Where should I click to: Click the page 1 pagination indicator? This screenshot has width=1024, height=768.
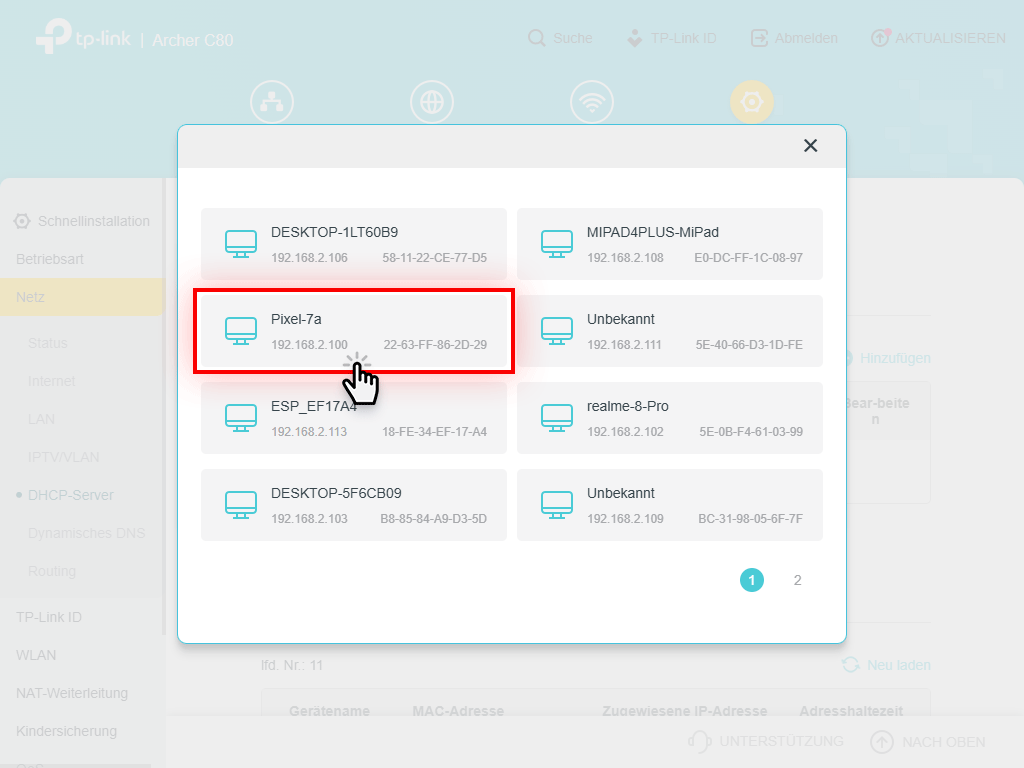coord(751,580)
